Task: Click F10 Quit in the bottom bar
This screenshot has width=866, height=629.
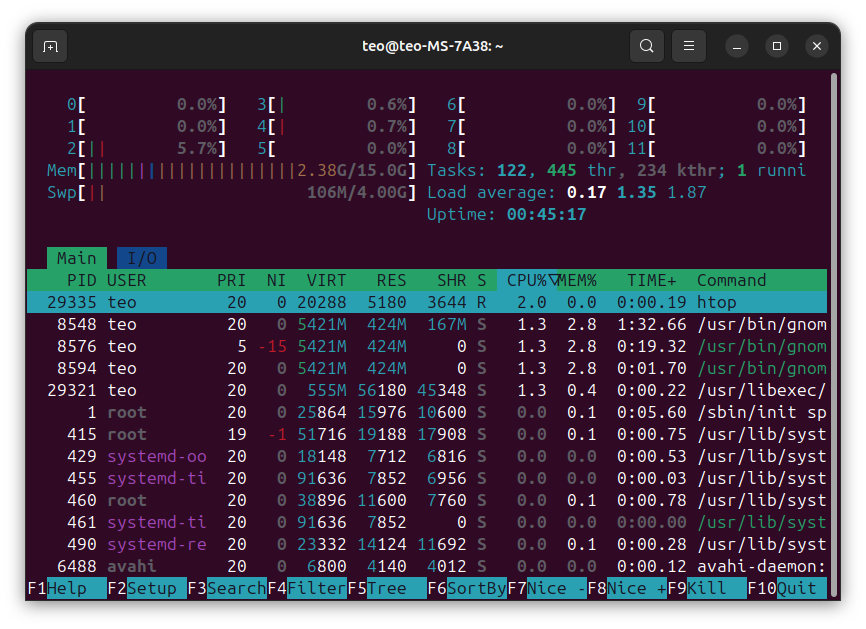Action: pos(787,588)
